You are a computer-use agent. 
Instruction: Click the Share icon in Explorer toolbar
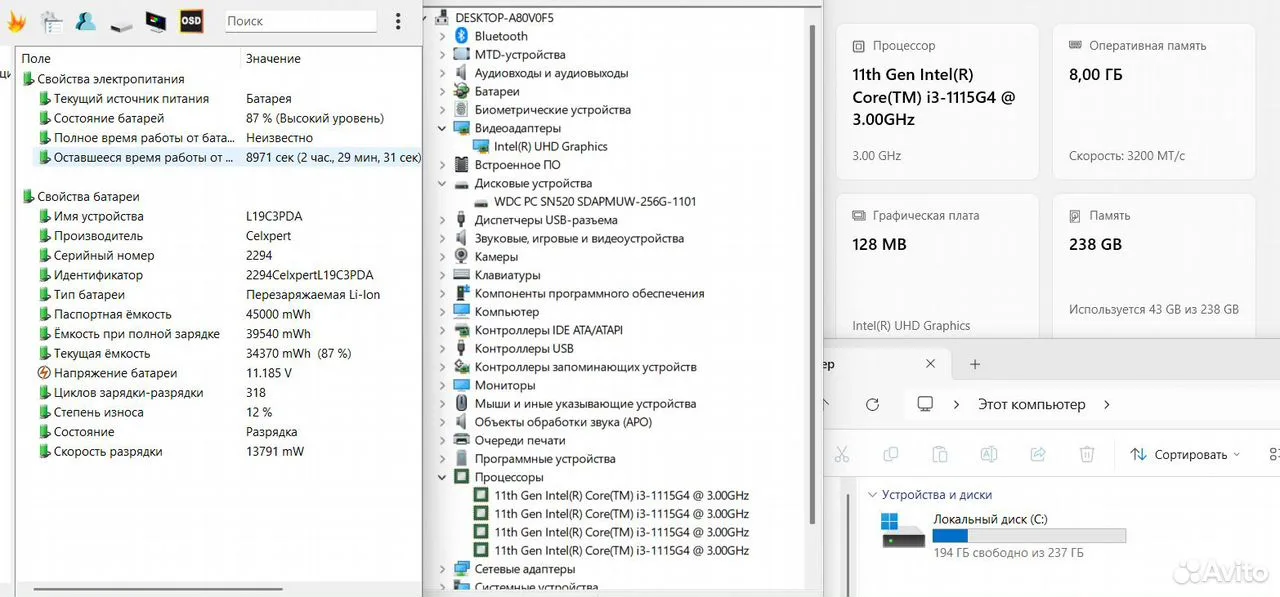(1037, 454)
